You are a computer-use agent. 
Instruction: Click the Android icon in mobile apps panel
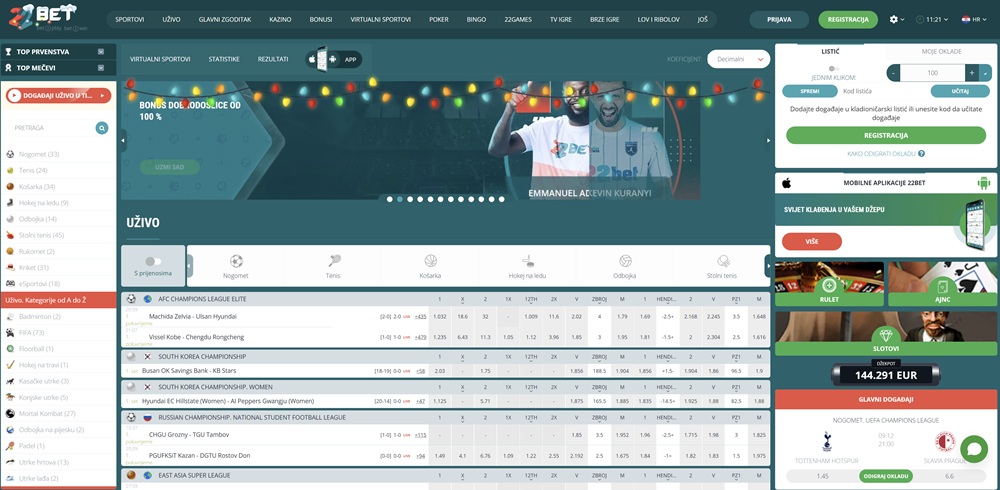point(984,183)
